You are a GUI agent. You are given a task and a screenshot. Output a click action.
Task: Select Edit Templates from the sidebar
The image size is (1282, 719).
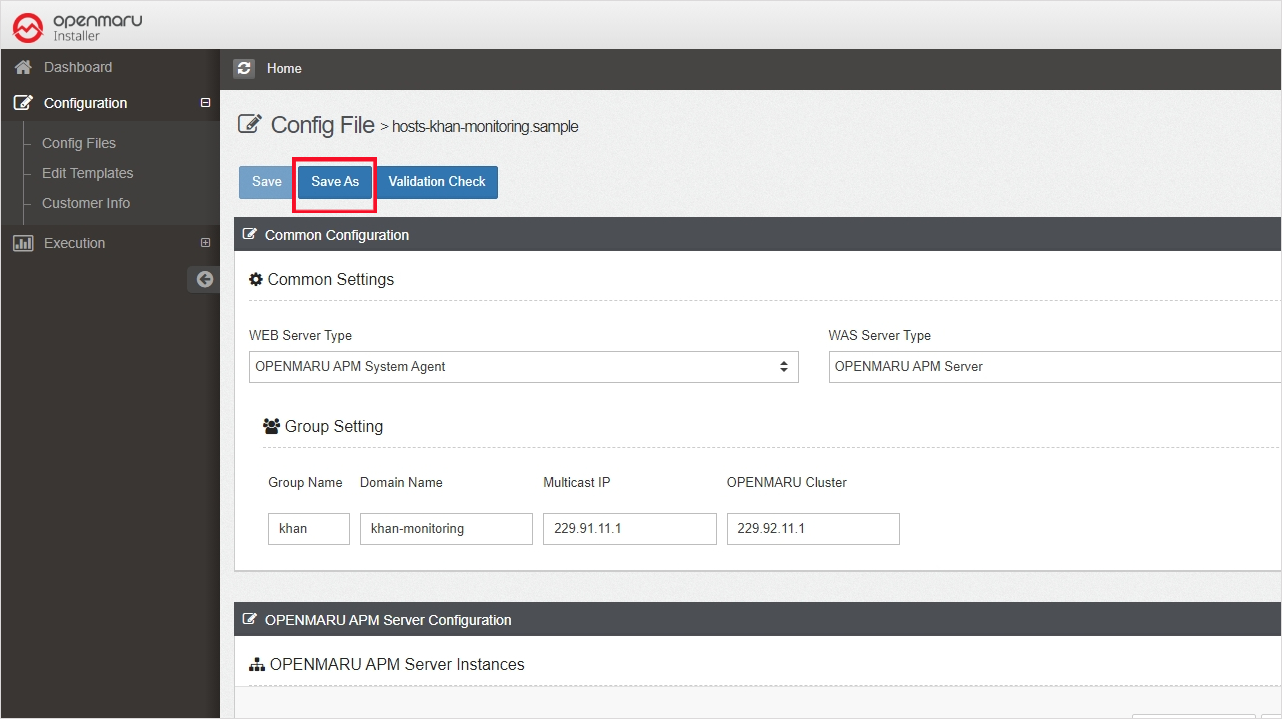pyautogui.click(x=87, y=173)
